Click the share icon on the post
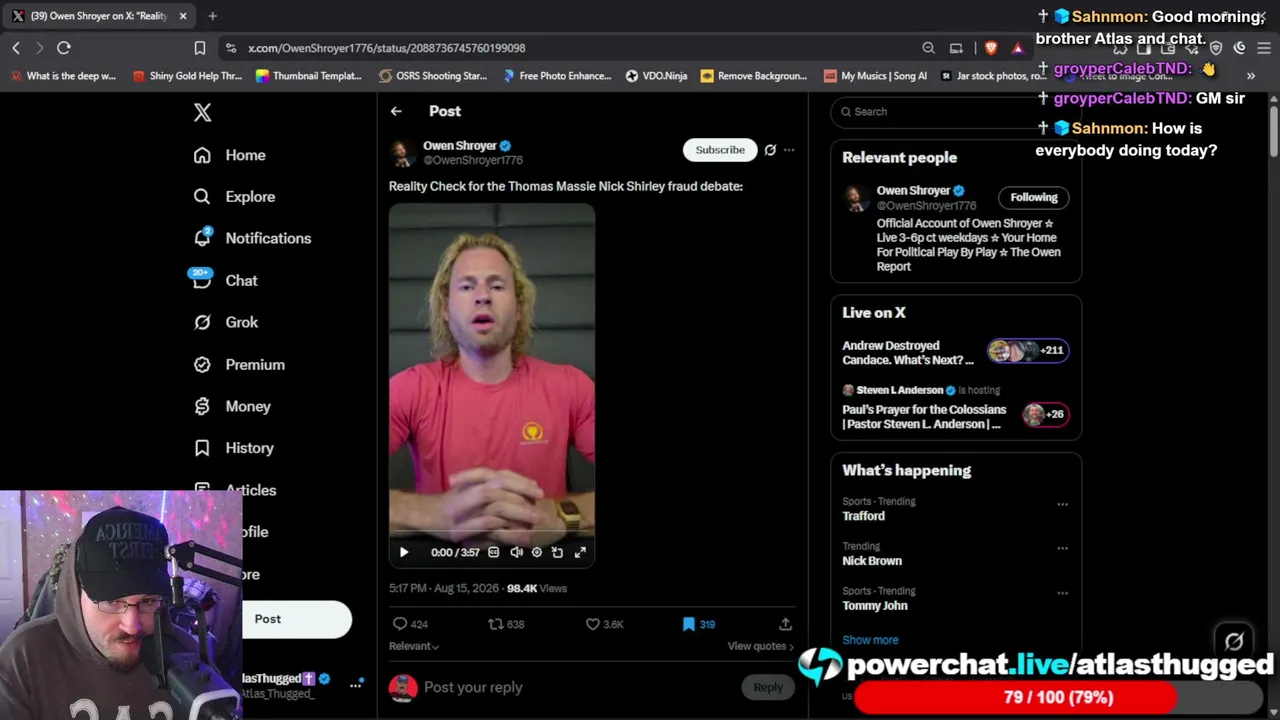 (x=785, y=624)
